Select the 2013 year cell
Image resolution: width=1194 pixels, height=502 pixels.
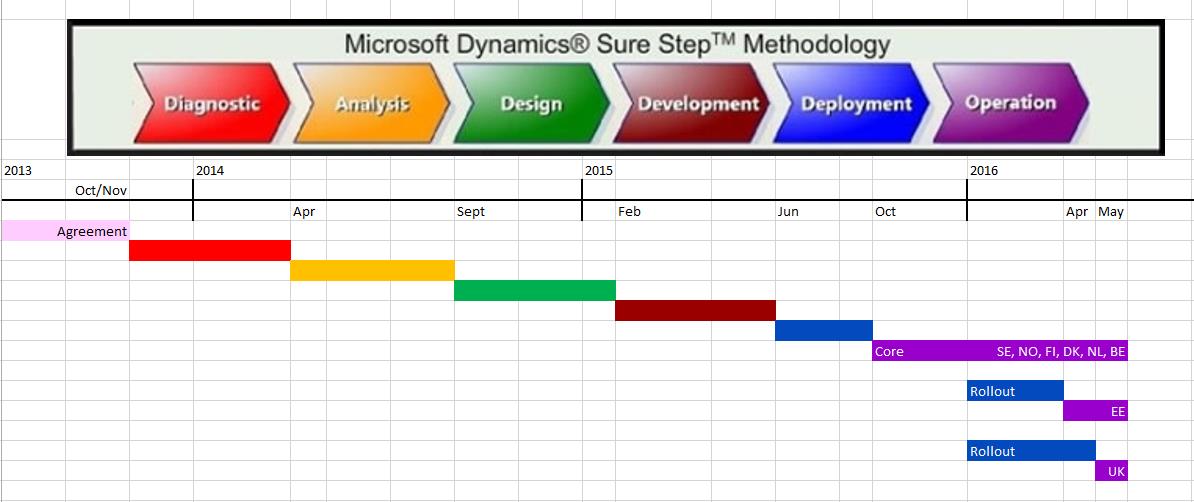(x=34, y=170)
